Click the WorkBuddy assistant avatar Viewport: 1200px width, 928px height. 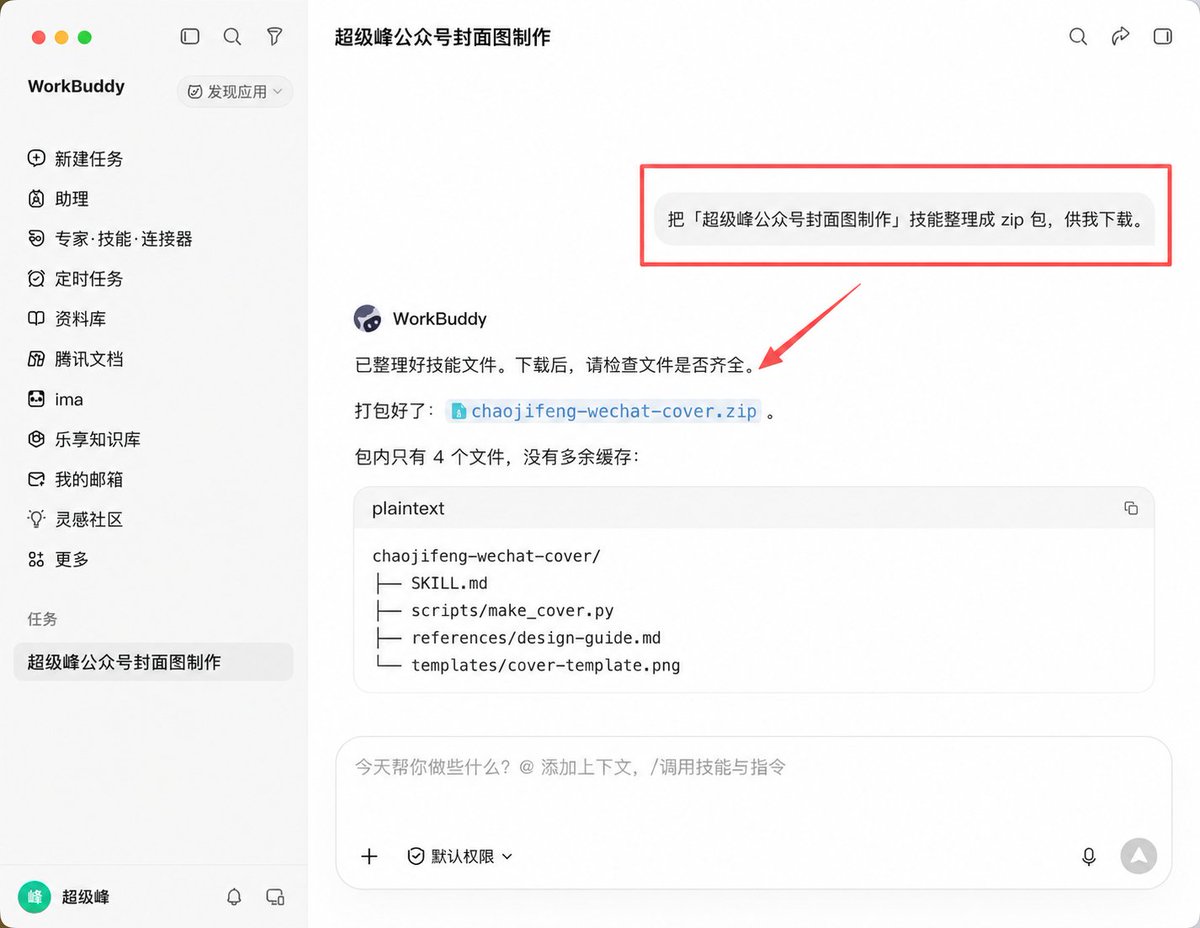[x=368, y=319]
